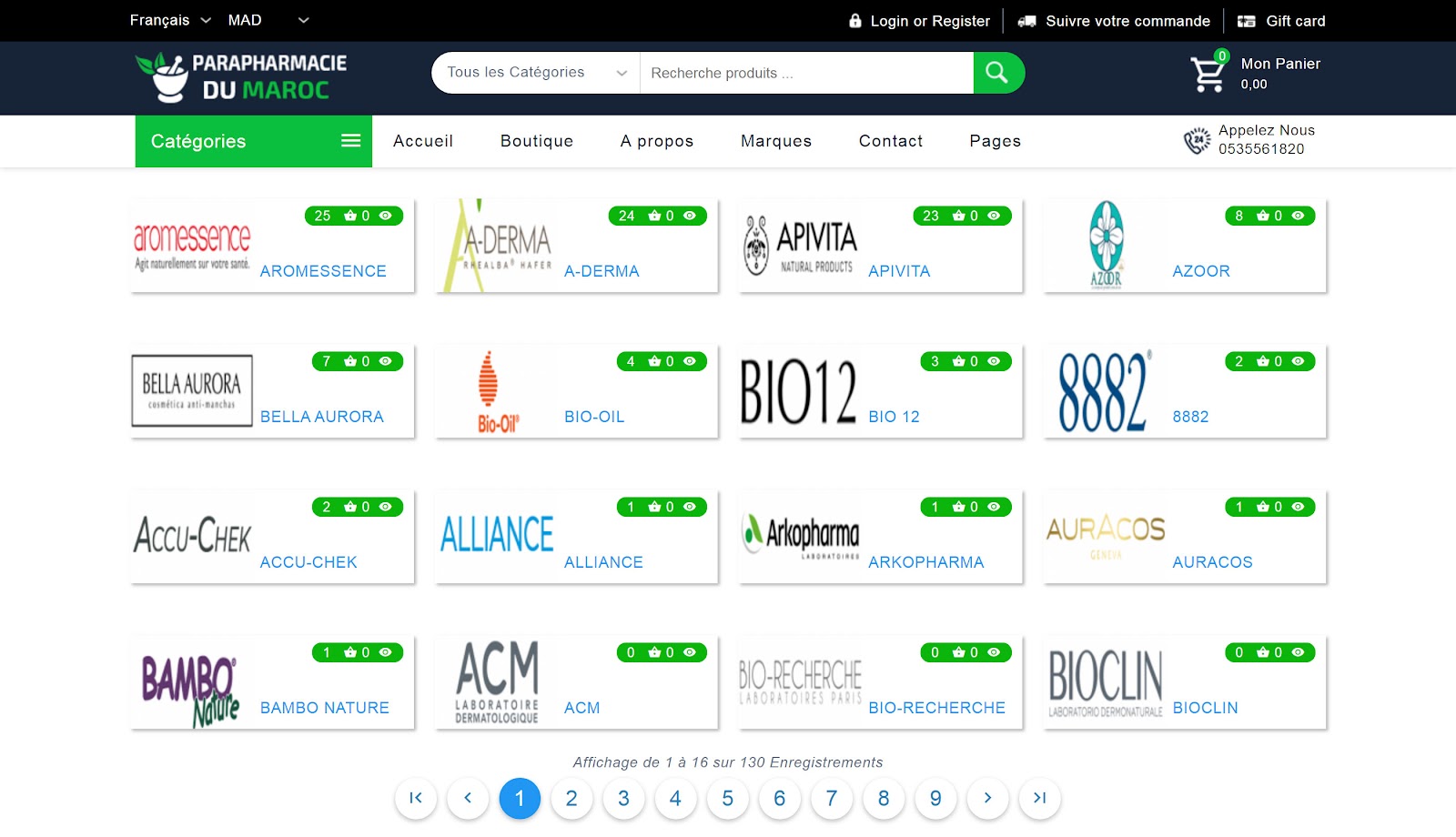Click the 24h phone call icon
The width and height of the screenshot is (1456, 837).
click(x=1197, y=140)
